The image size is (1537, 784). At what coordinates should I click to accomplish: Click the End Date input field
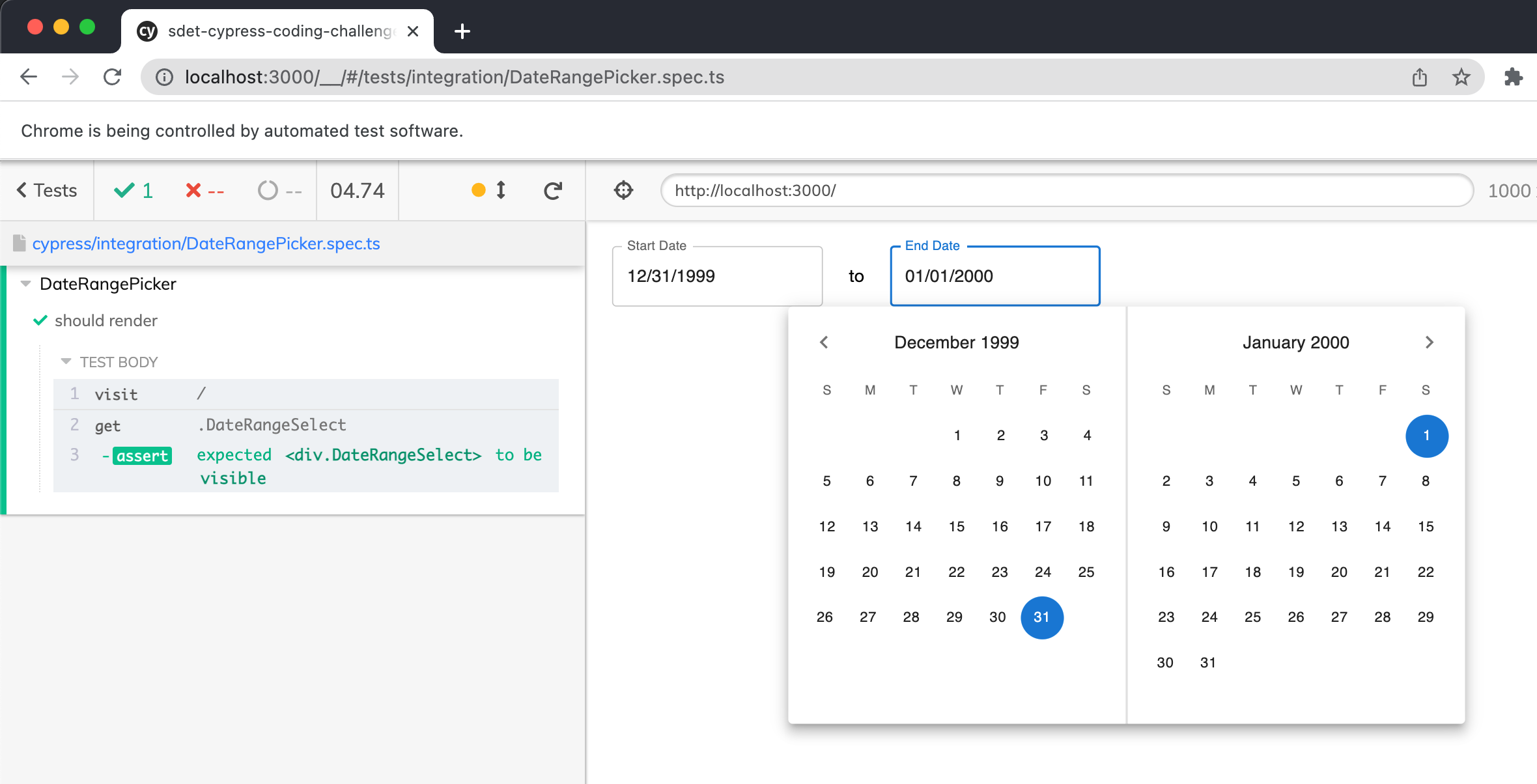tap(993, 276)
